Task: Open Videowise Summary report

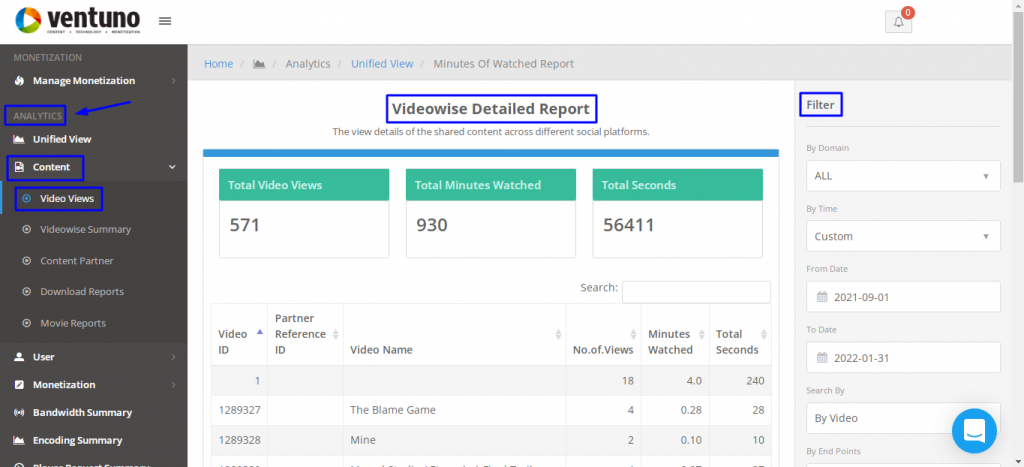Action: pos(86,229)
